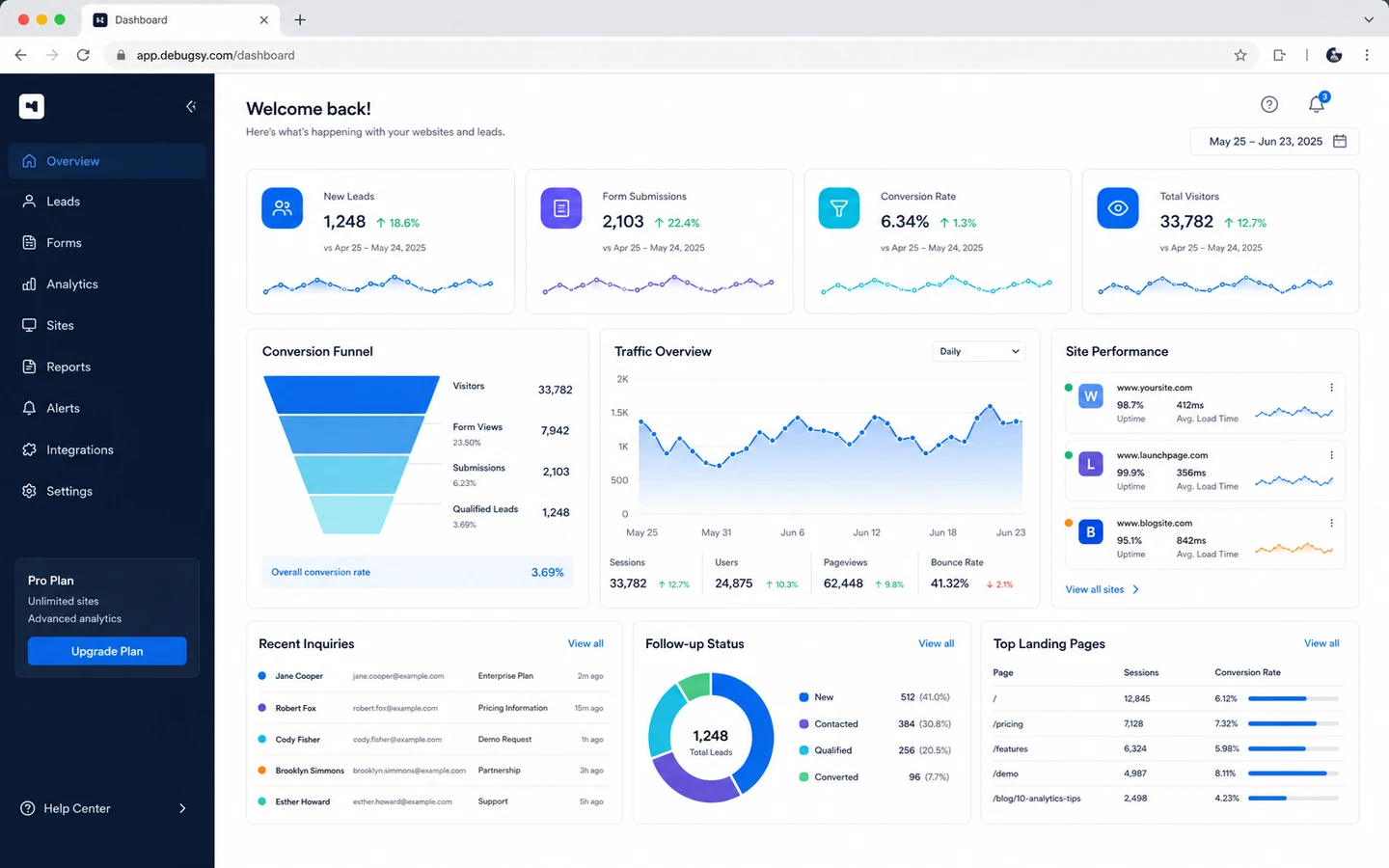Bookmark this page with the star icon

(1240, 55)
